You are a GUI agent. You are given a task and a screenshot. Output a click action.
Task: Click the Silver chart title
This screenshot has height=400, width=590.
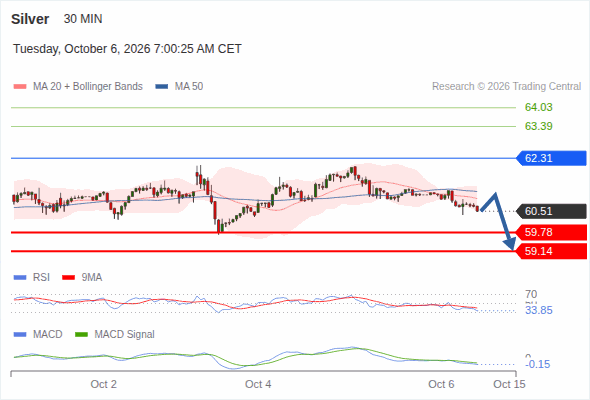pos(30,19)
